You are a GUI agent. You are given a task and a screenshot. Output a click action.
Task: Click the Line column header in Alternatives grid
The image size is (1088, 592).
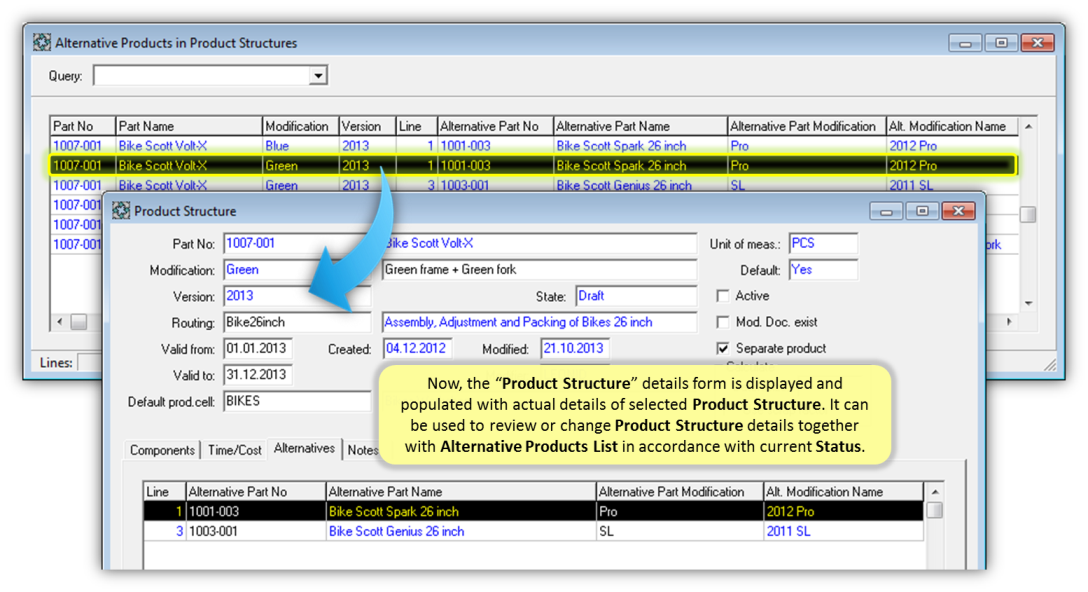[164, 491]
